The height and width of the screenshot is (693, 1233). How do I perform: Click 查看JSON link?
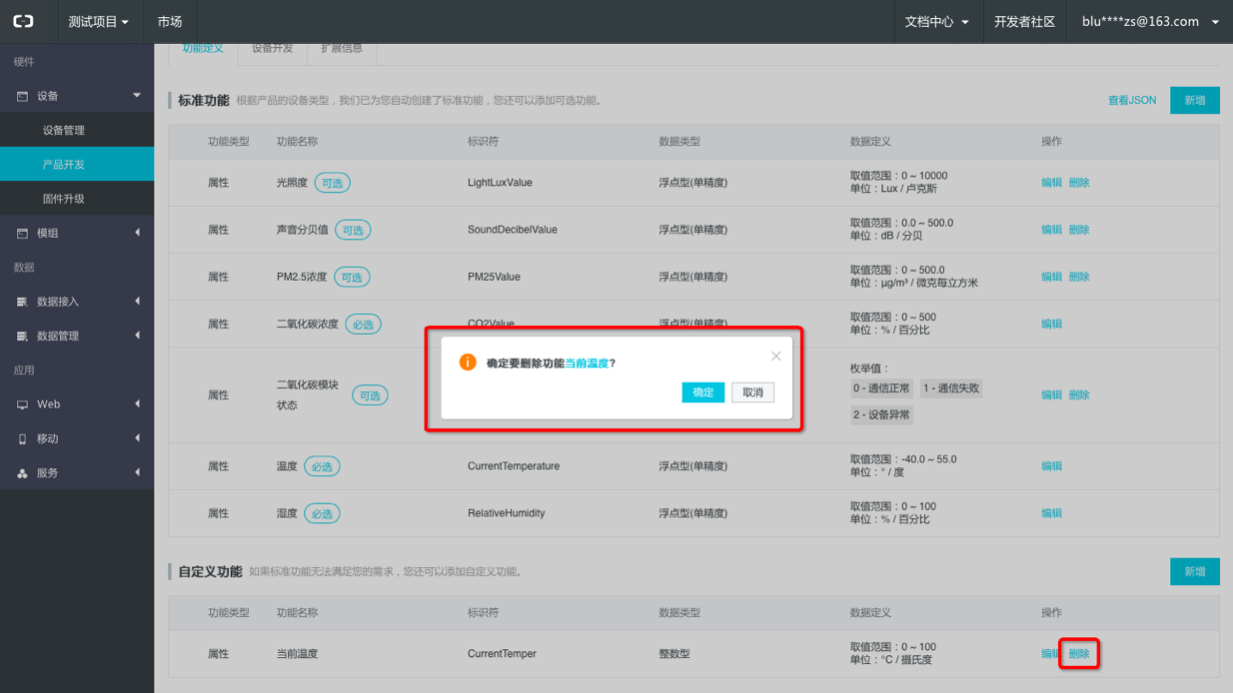[1131, 100]
